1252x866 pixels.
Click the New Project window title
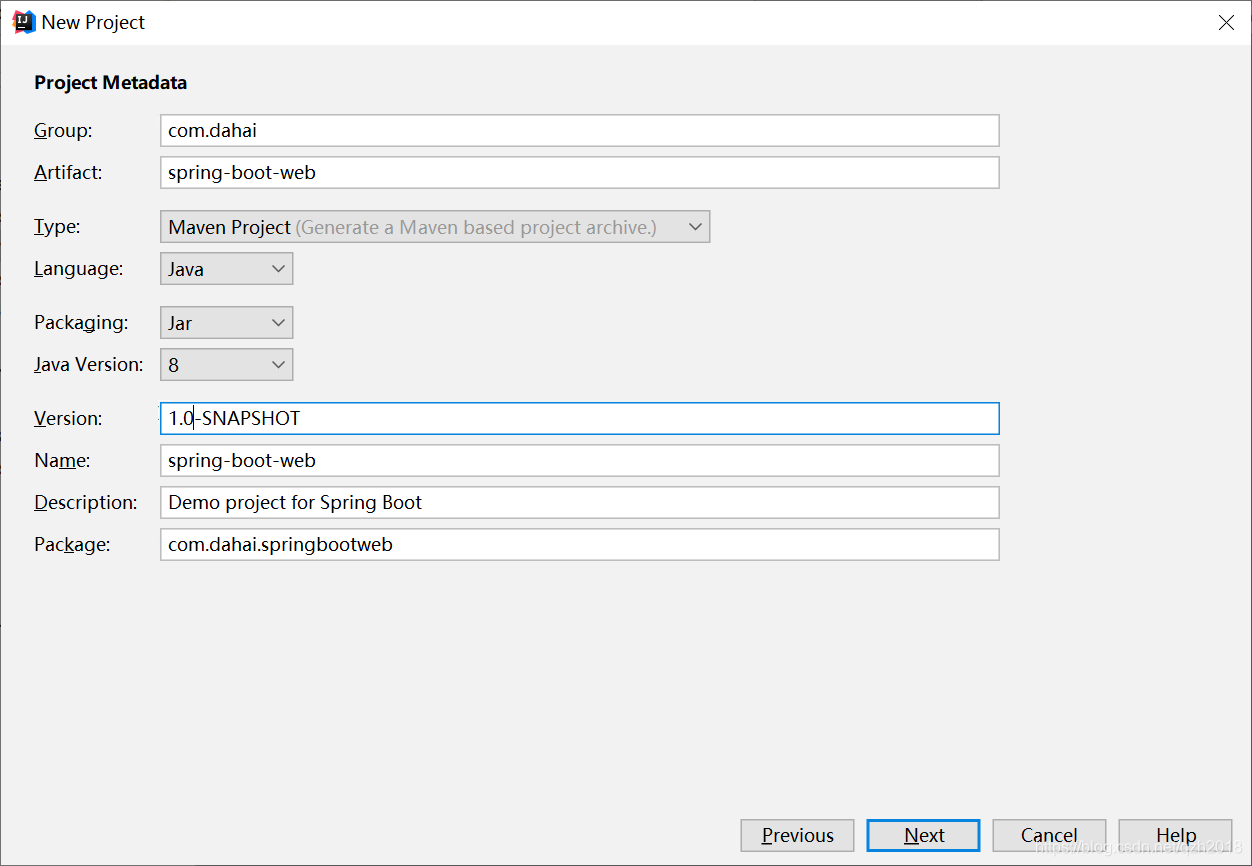click(x=93, y=22)
